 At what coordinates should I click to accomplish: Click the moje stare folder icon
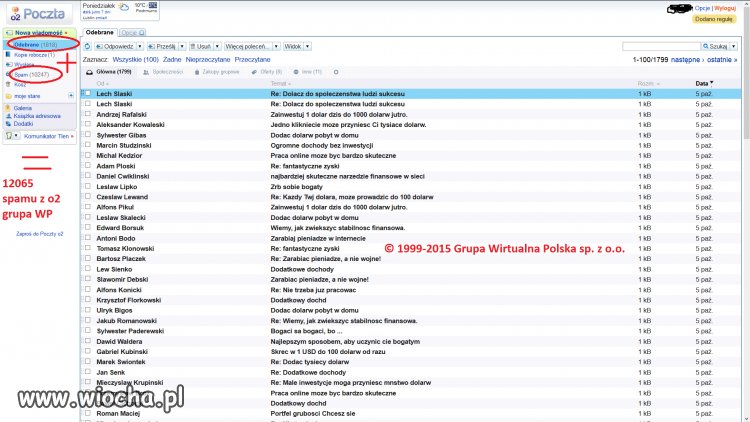tap(8, 96)
